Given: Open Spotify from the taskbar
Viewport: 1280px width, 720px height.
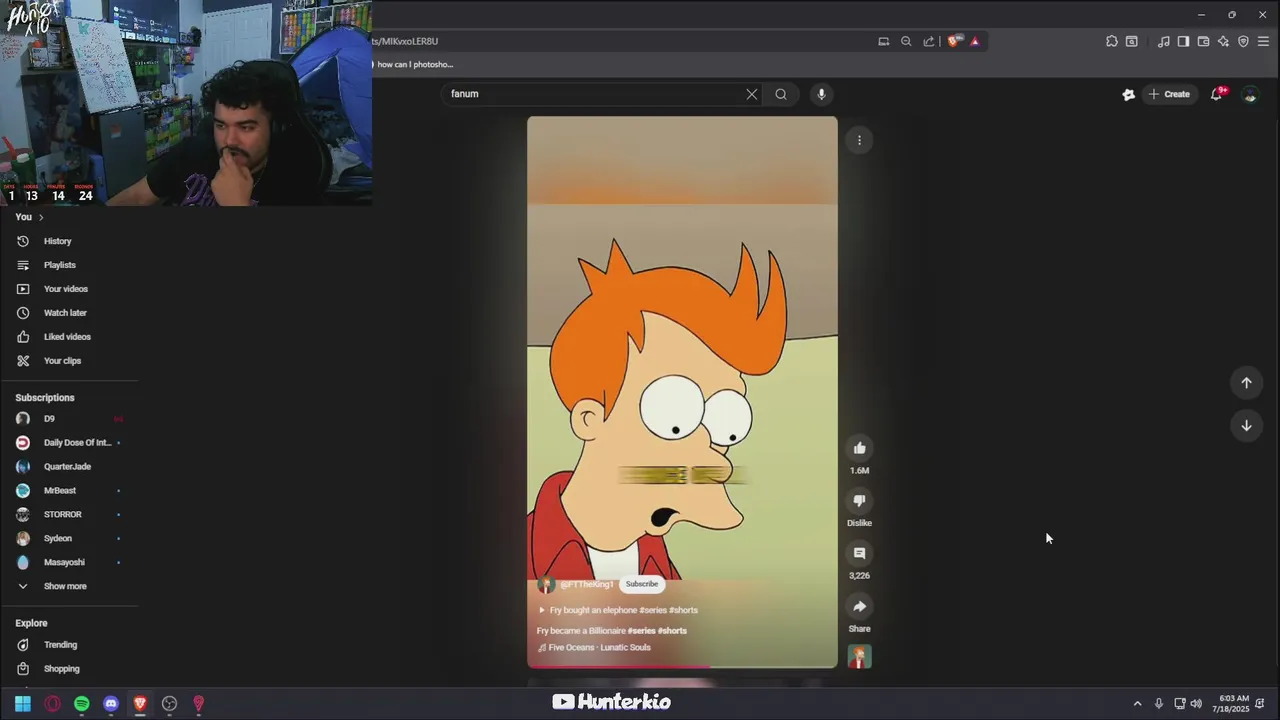Looking at the screenshot, I should [82, 704].
